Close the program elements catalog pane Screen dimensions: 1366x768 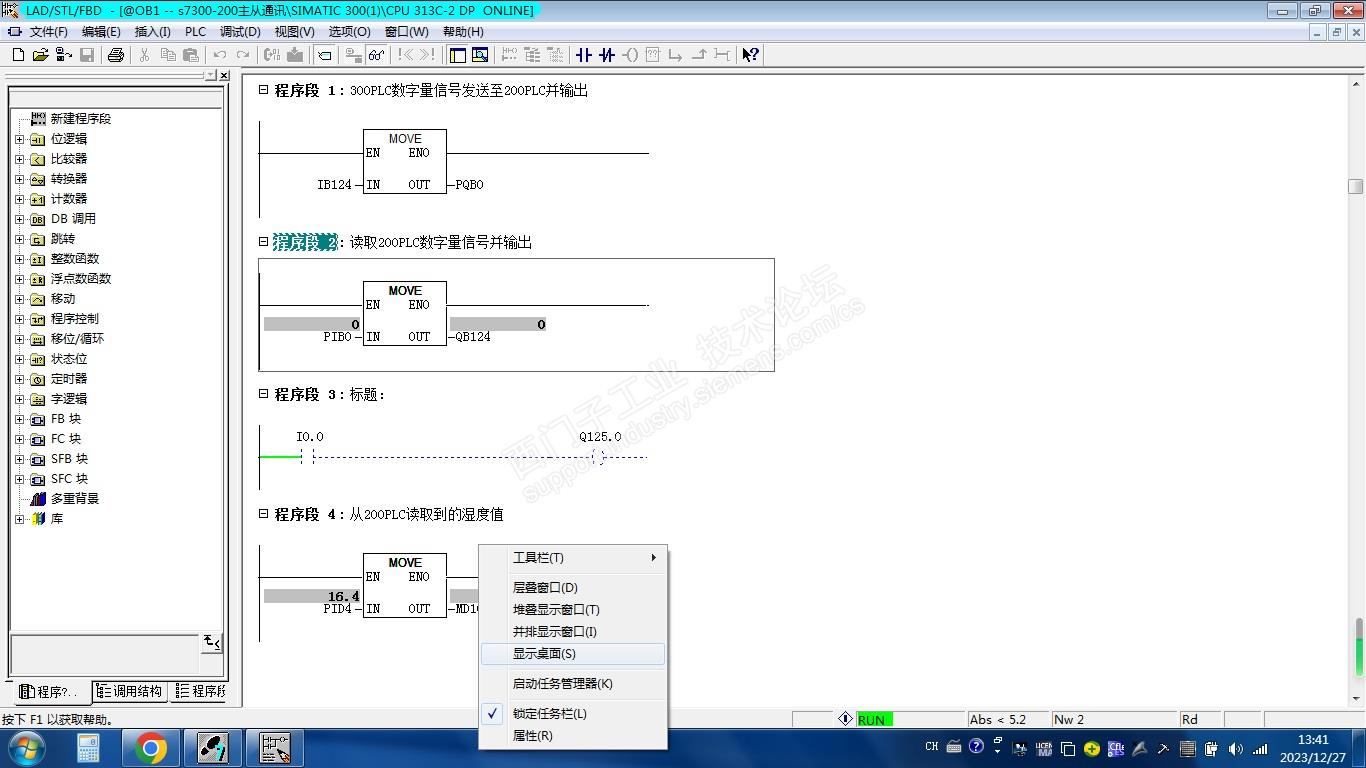click(224, 76)
